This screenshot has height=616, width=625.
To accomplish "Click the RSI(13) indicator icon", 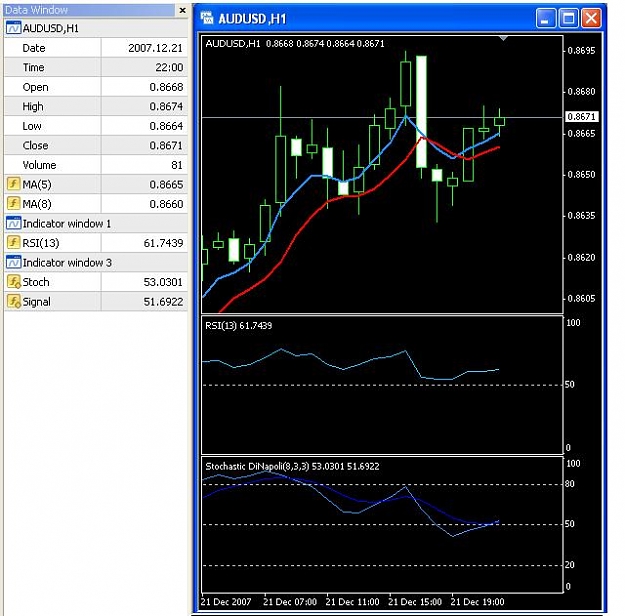I will [14, 242].
